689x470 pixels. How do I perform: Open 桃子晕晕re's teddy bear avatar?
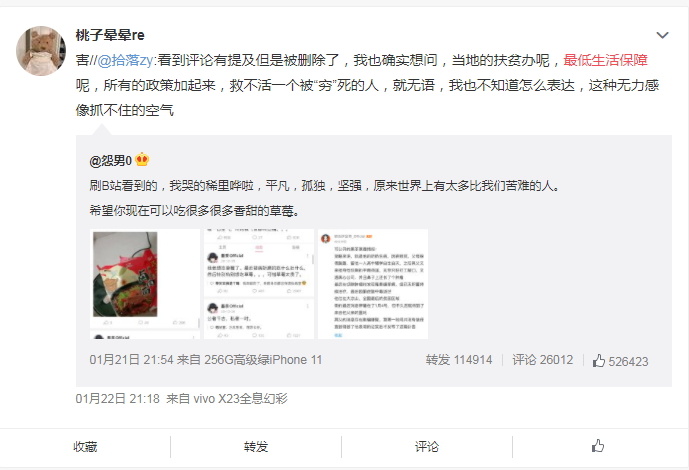pyautogui.click(x=41, y=51)
